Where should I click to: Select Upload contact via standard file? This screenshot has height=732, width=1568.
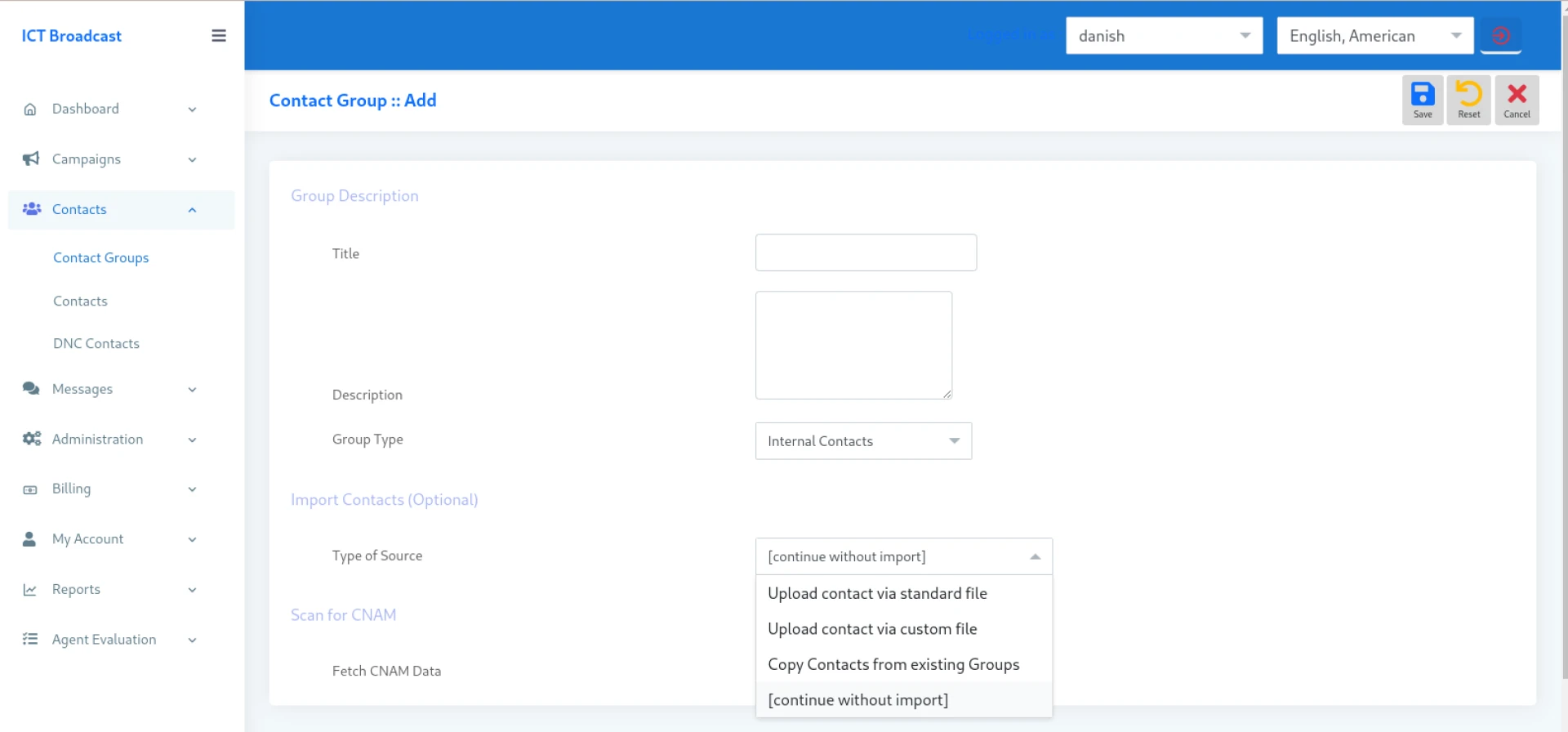click(x=877, y=594)
